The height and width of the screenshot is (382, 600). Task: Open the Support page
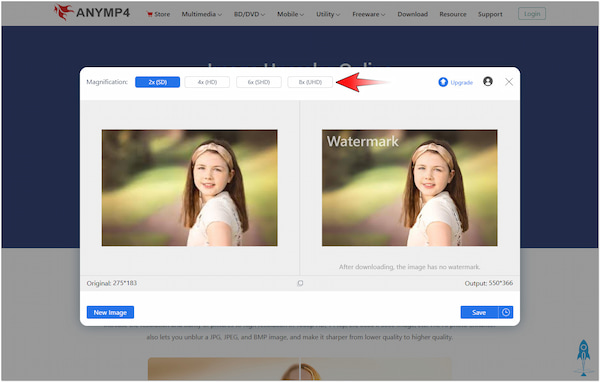click(490, 14)
